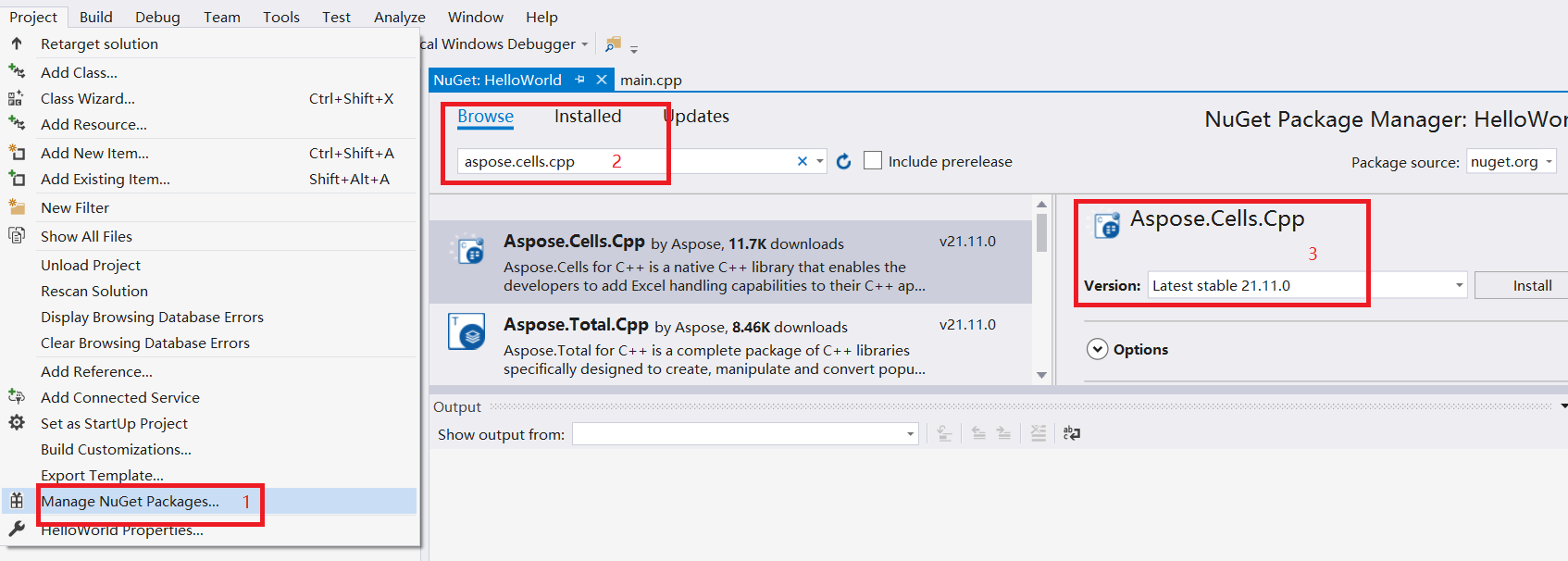Select Add Existing Item... menu entry
The width and height of the screenshot is (1568, 561).
coord(209,179)
